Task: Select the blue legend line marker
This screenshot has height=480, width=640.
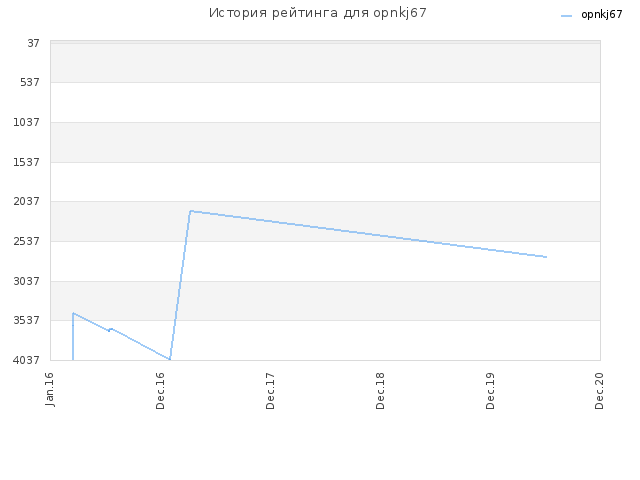Action: pyautogui.click(x=566, y=16)
